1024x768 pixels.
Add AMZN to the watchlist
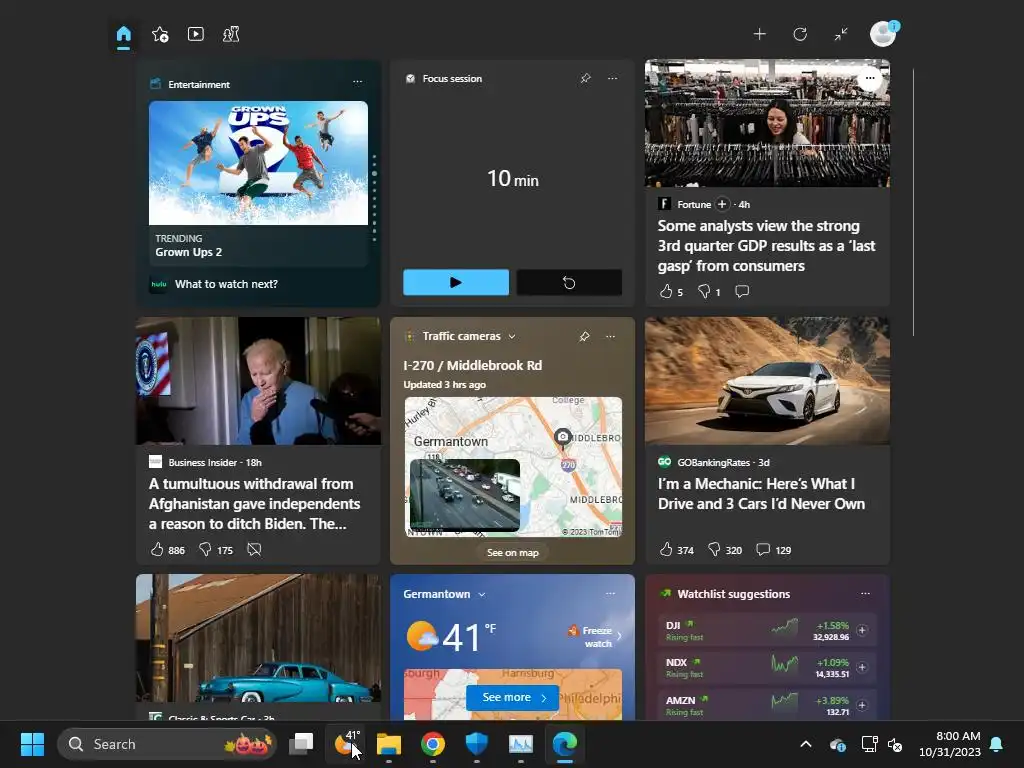point(862,705)
